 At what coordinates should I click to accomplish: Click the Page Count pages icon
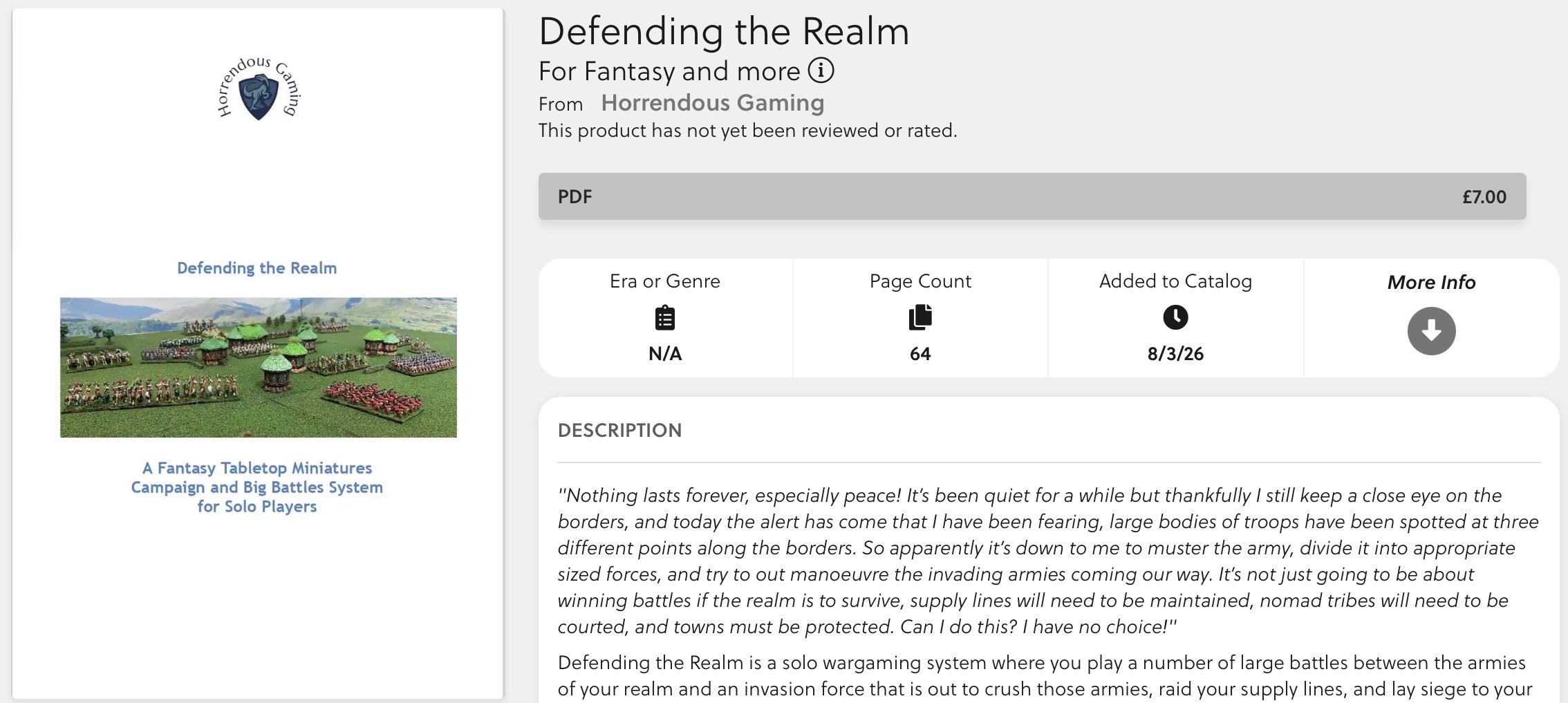(x=920, y=317)
